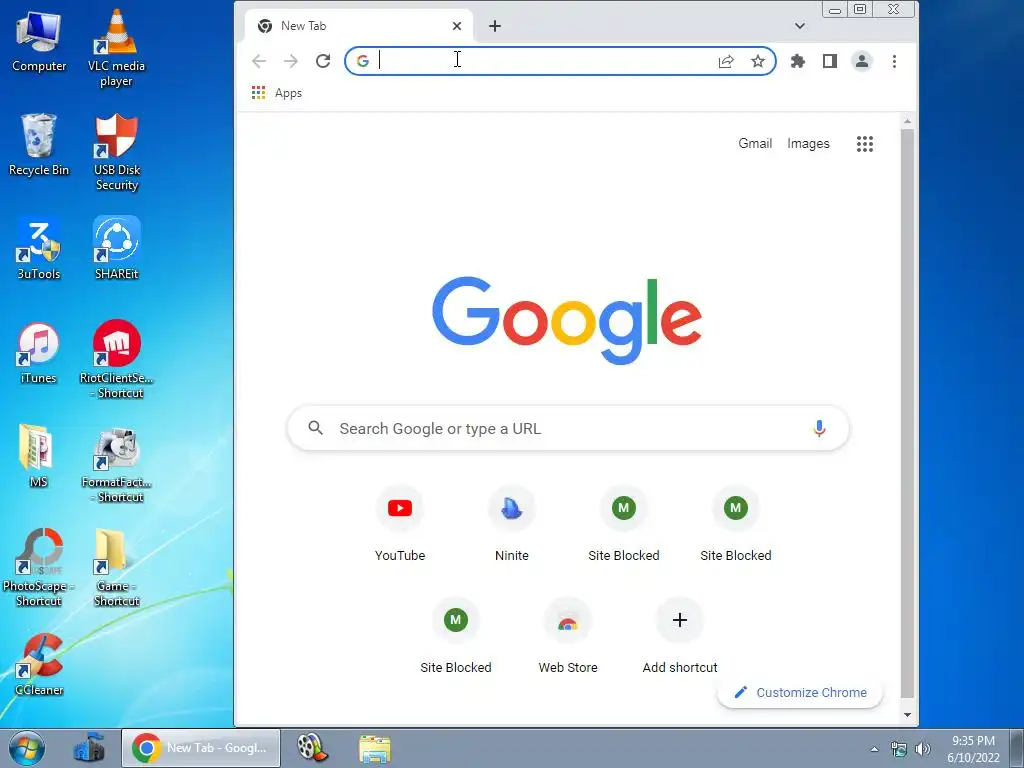Expand the tab search chevron
Image resolution: width=1024 pixels, height=768 pixels.
(799, 26)
